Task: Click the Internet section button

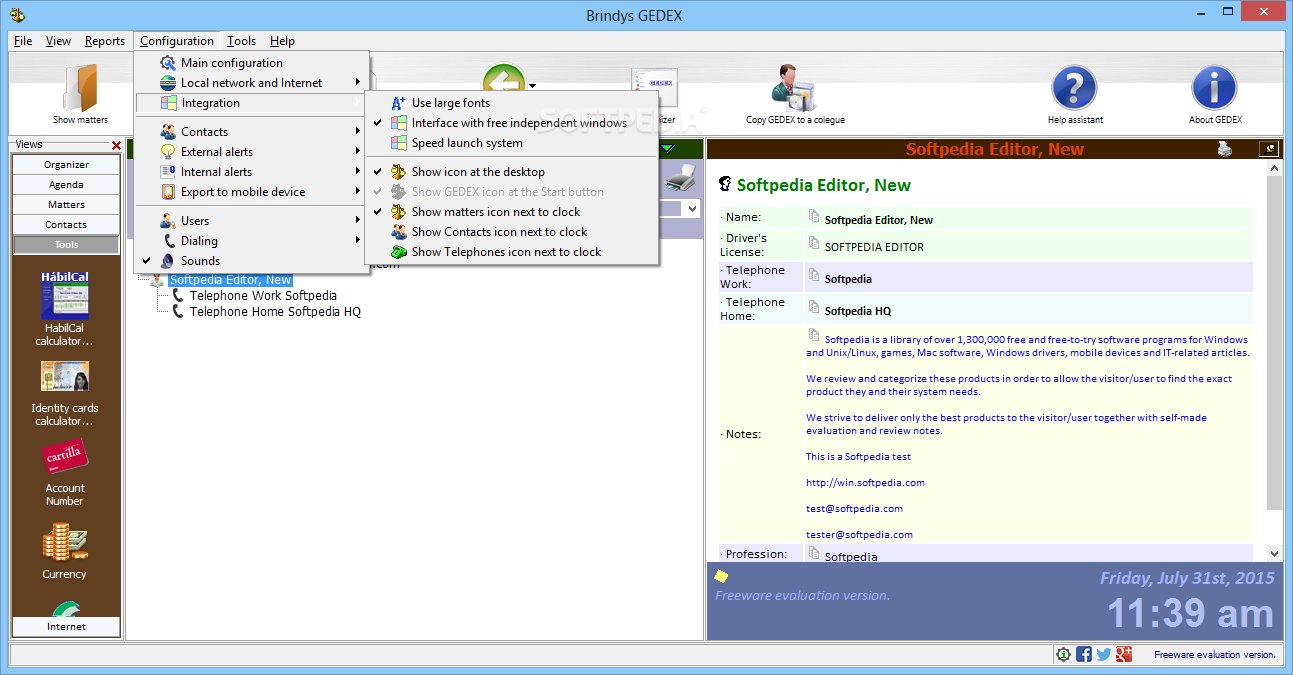Action: tap(66, 627)
